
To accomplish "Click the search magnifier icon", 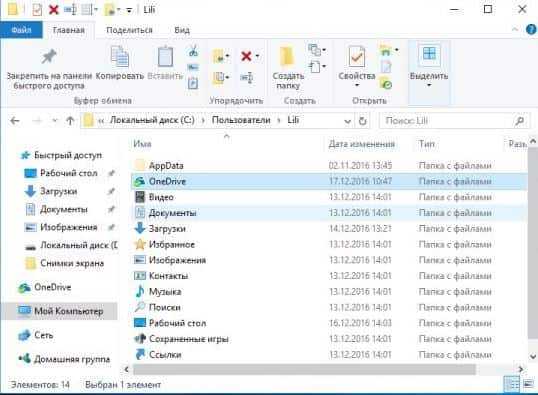I will 519,121.
